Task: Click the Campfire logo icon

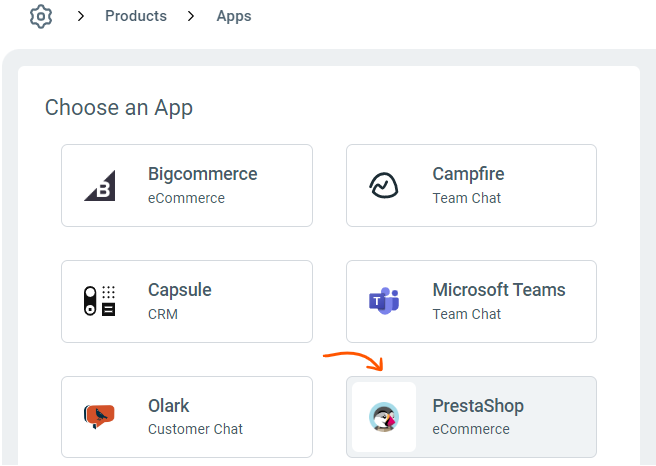Action: 384,186
